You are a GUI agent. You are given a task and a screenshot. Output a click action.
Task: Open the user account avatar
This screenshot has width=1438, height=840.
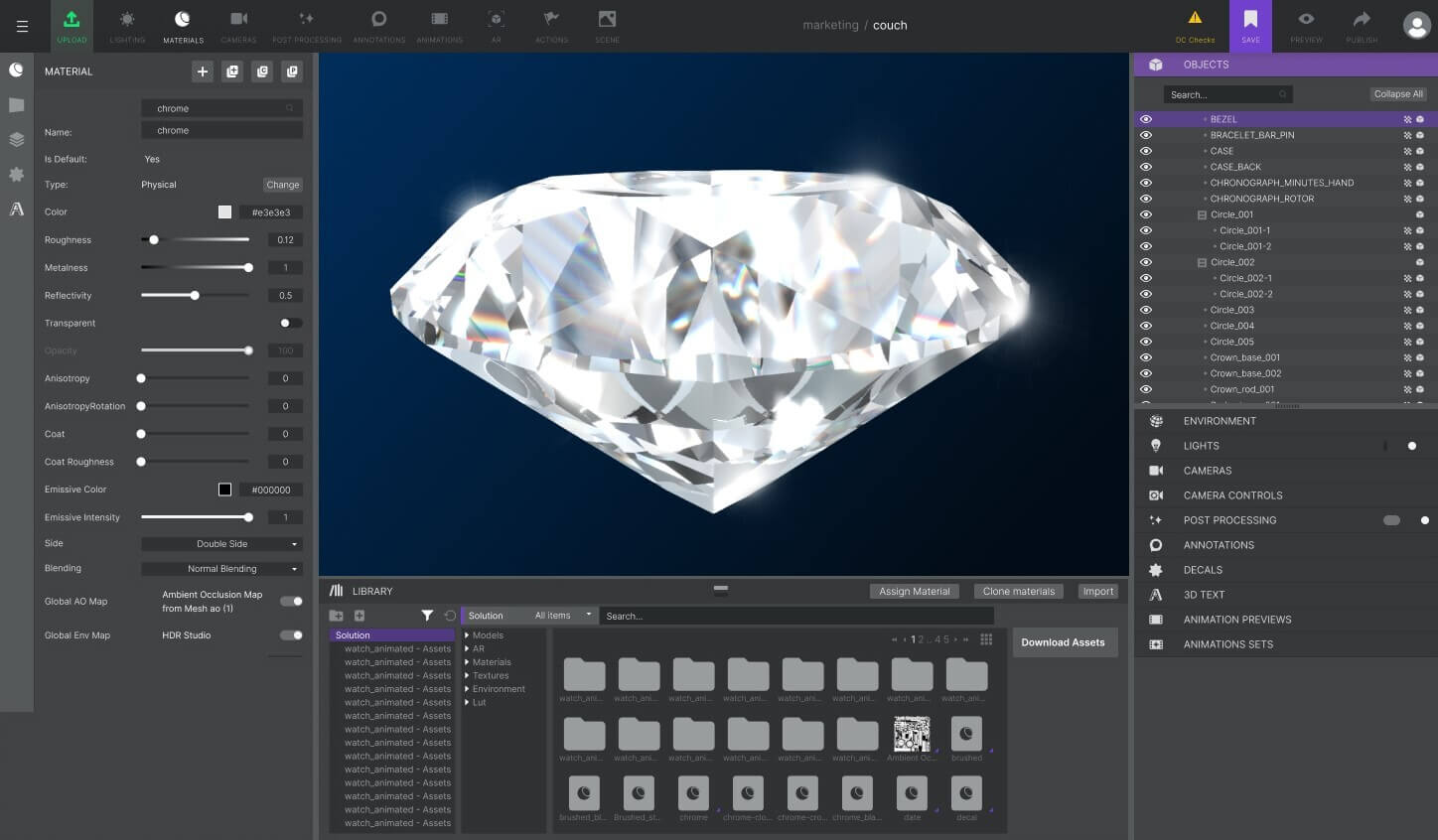[1416, 26]
